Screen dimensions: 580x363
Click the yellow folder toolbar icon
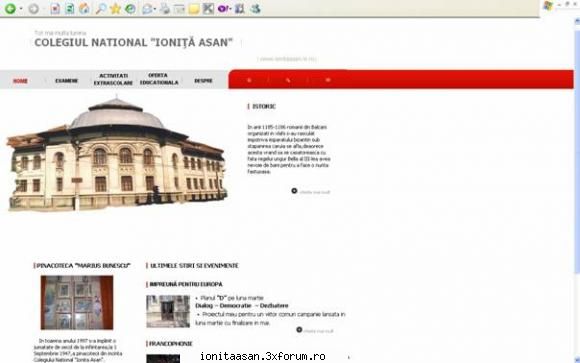(x=194, y=9)
